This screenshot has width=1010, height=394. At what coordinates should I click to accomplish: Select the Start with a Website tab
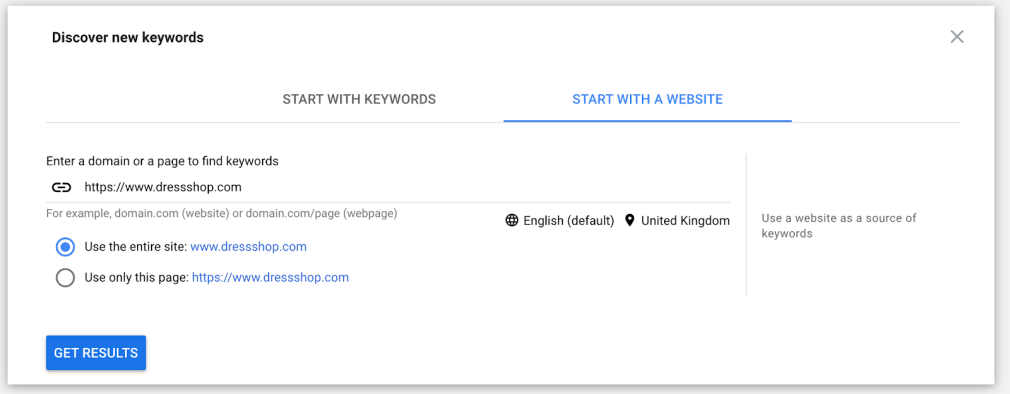[x=647, y=100]
